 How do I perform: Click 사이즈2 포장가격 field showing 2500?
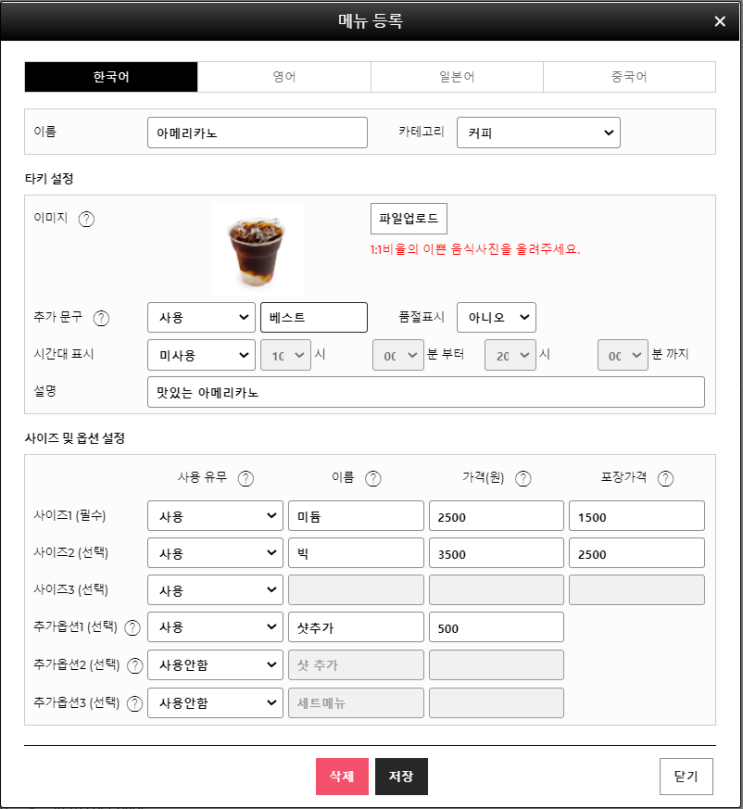pyautogui.click(x=637, y=553)
